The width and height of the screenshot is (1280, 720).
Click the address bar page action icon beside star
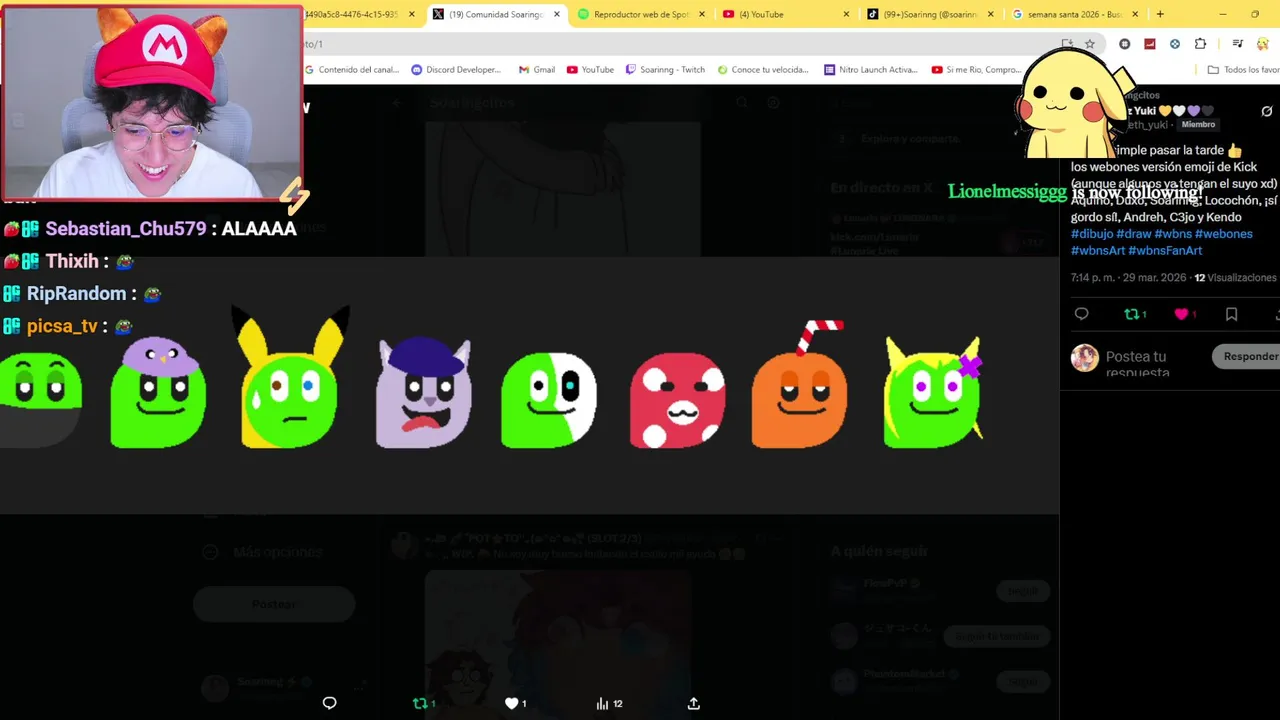pos(1067,44)
